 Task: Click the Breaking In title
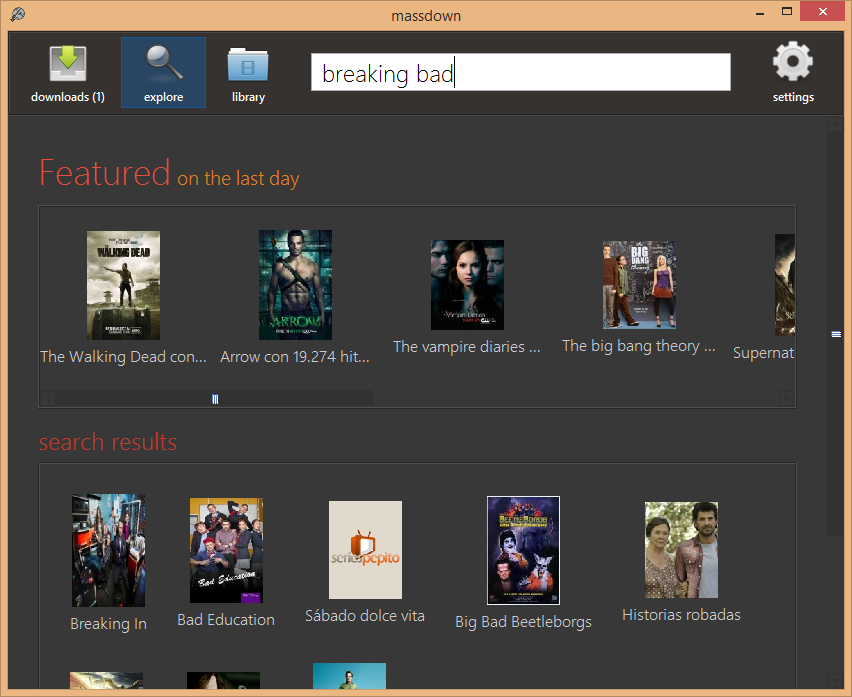108,624
